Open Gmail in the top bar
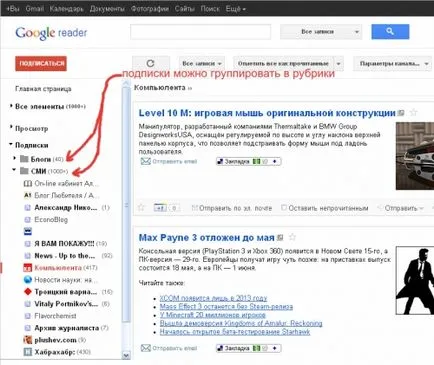434x365 pixels. click(x=35, y=9)
